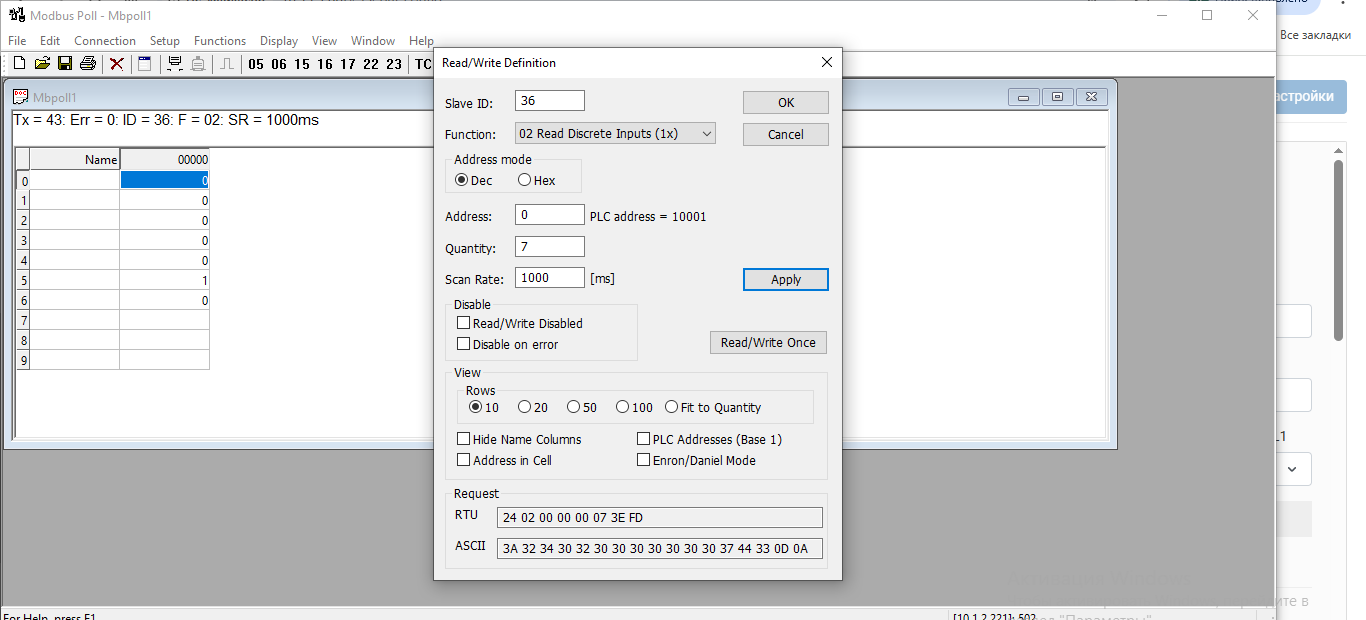The height and width of the screenshot is (620, 1366).
Task: Click the Print toolbar icon
Action: pyautogui.click(x=88, y=64)
